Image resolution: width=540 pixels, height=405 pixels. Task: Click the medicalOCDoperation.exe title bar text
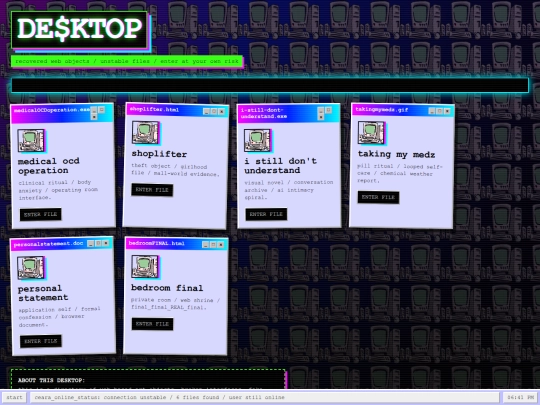click(52, 110)
